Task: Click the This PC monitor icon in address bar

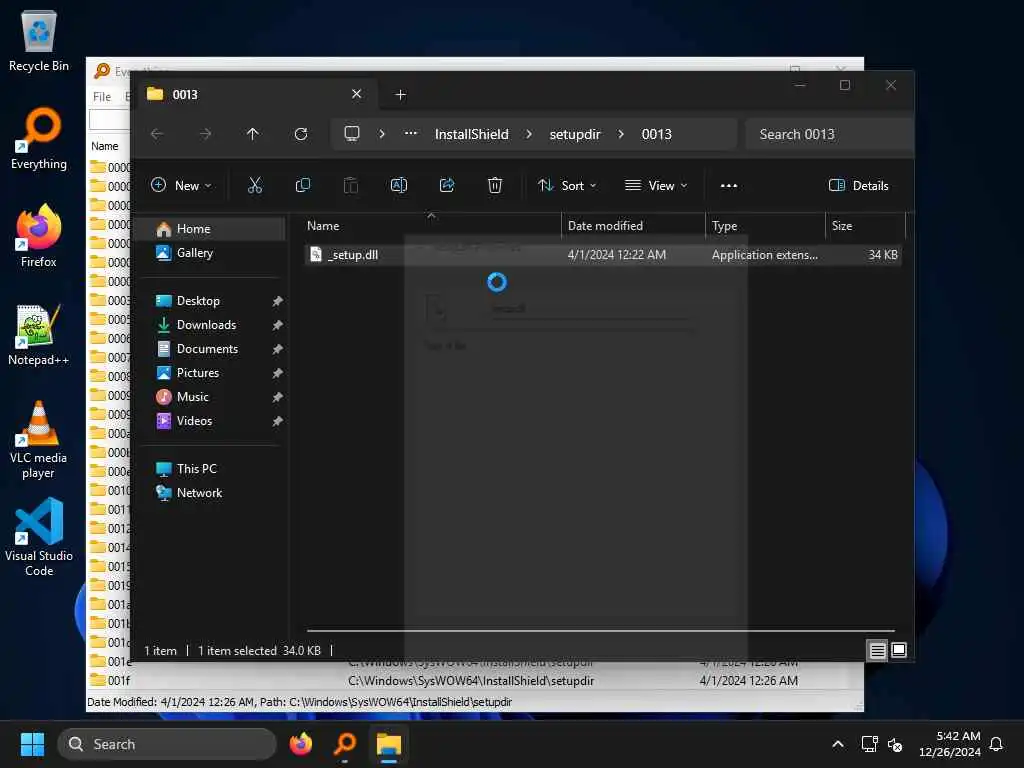Action: tap(352, 134)
